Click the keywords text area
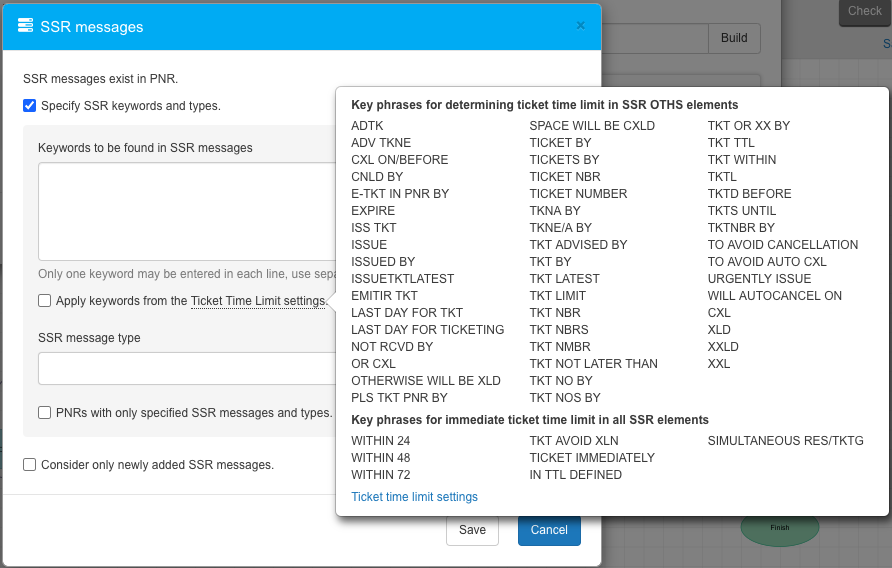This screenshot has height=568, width=892. (186, 211)
